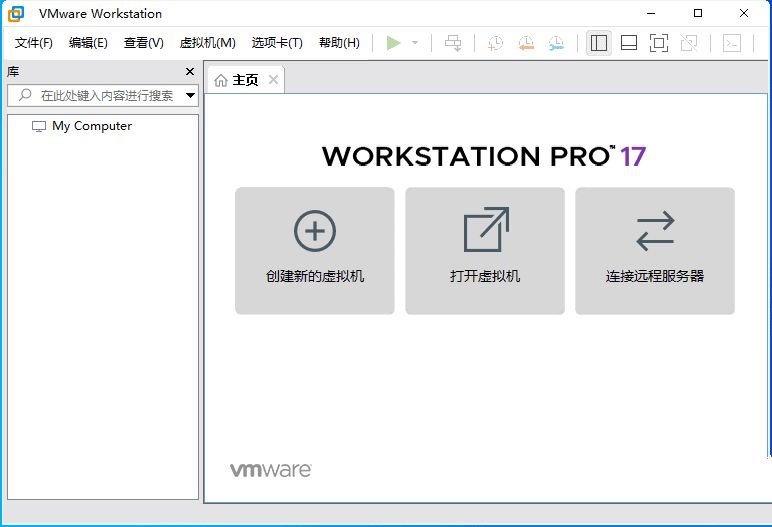Expand the library search filter dropdown

click(190, 96)
